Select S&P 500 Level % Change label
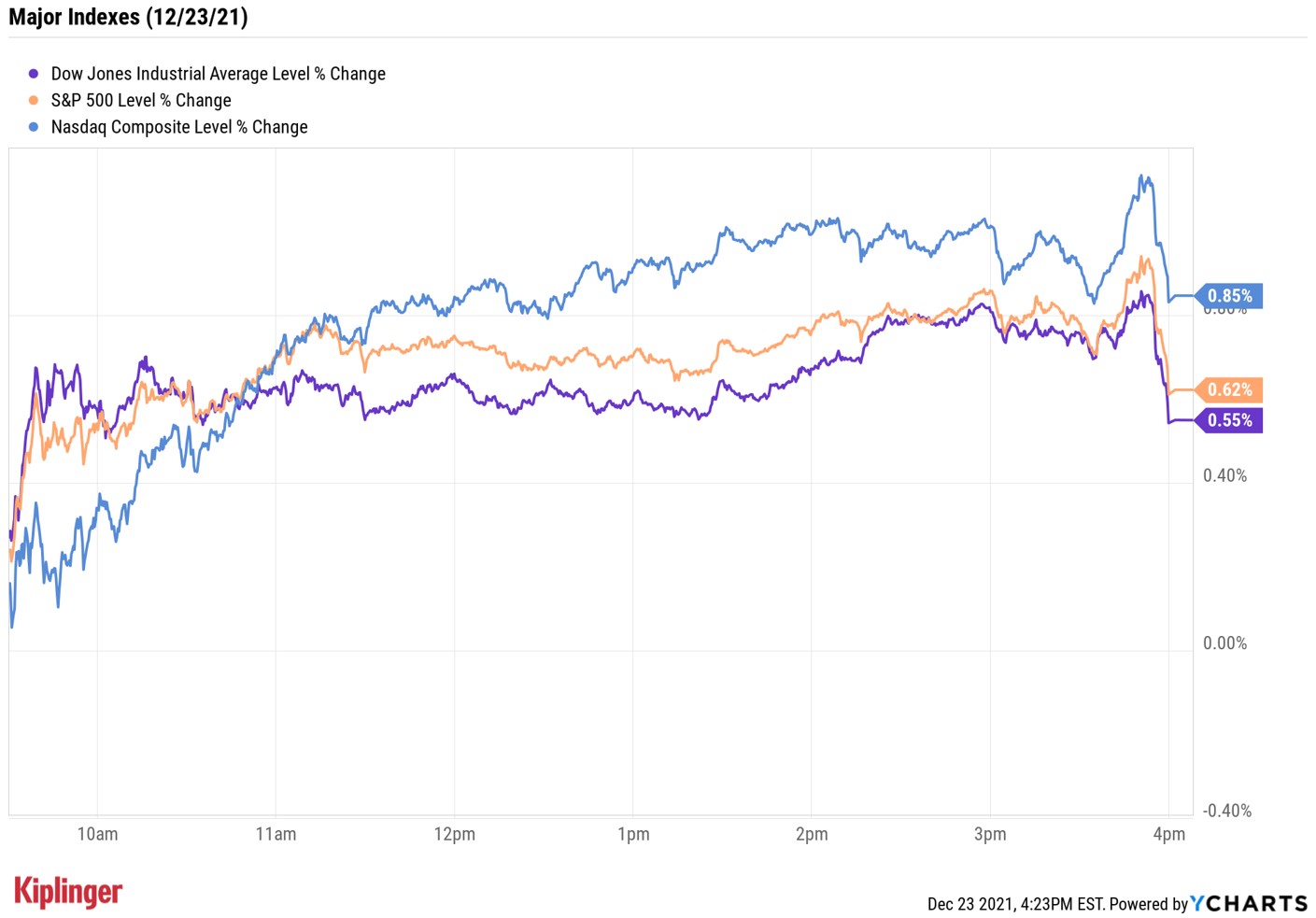This screenshot has height=918, width=1316. point(141,101)
